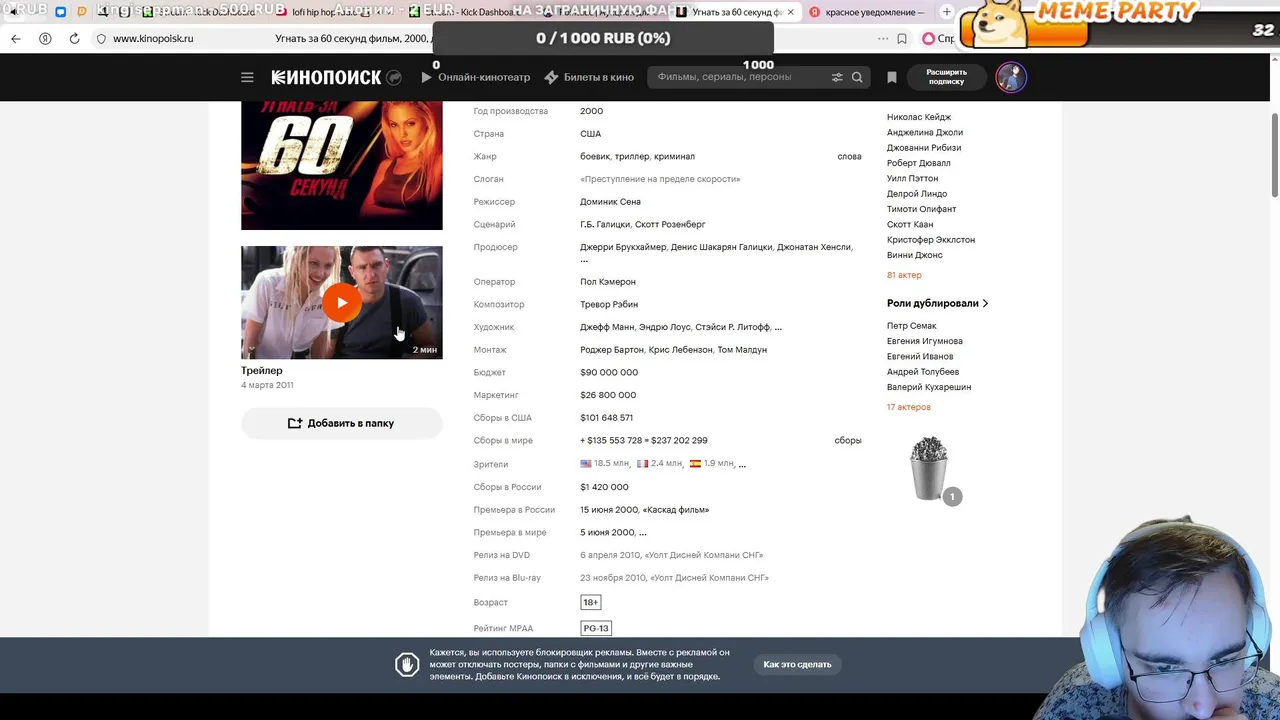This screenshot has height=720, width=1280.
Task: Expand producers list ellipsis
Action: click(x=584, y=260)
